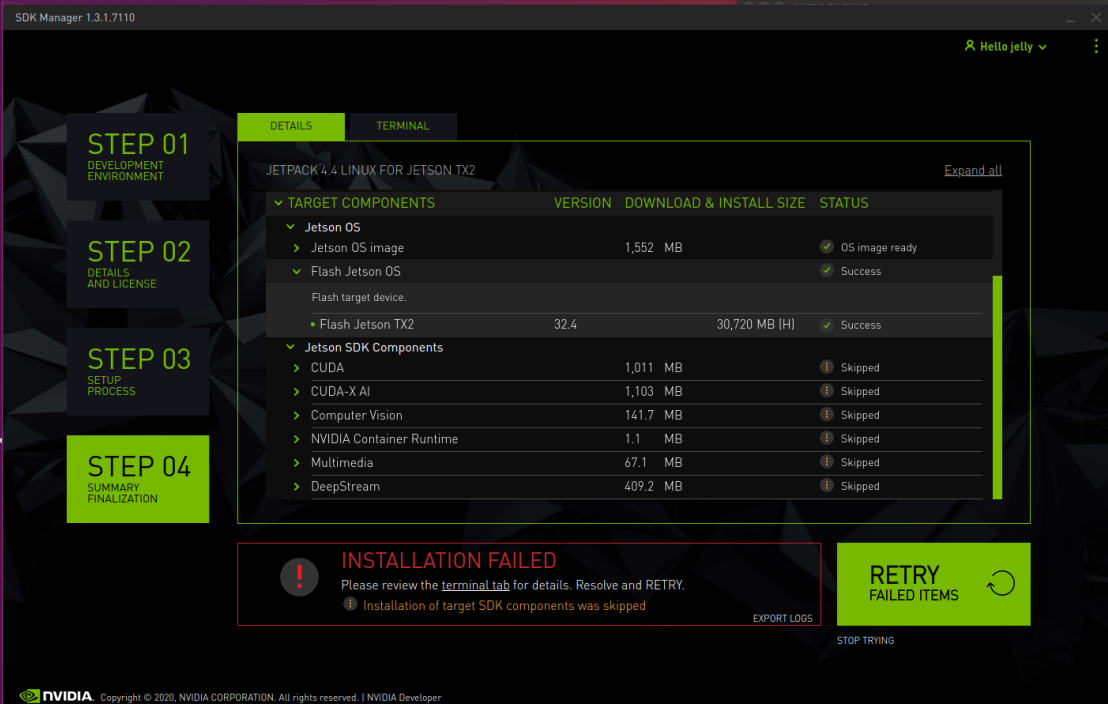Click the circular retry arrow icon
The image size is (1108, 704).
1001,583
